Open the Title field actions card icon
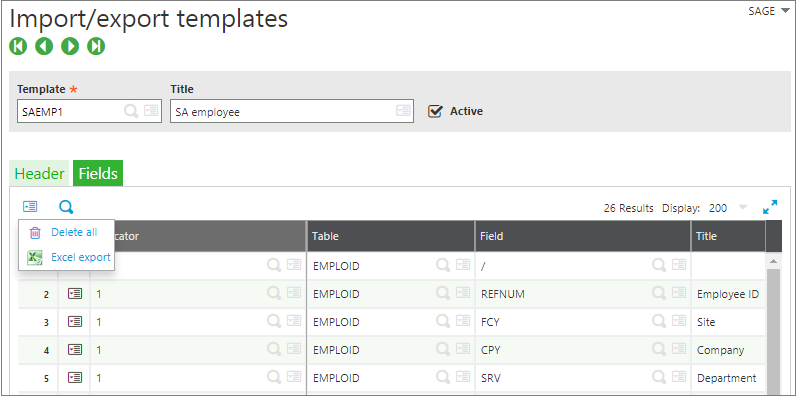The height and width of the screenshot is (396, 796). coord(403,111)
